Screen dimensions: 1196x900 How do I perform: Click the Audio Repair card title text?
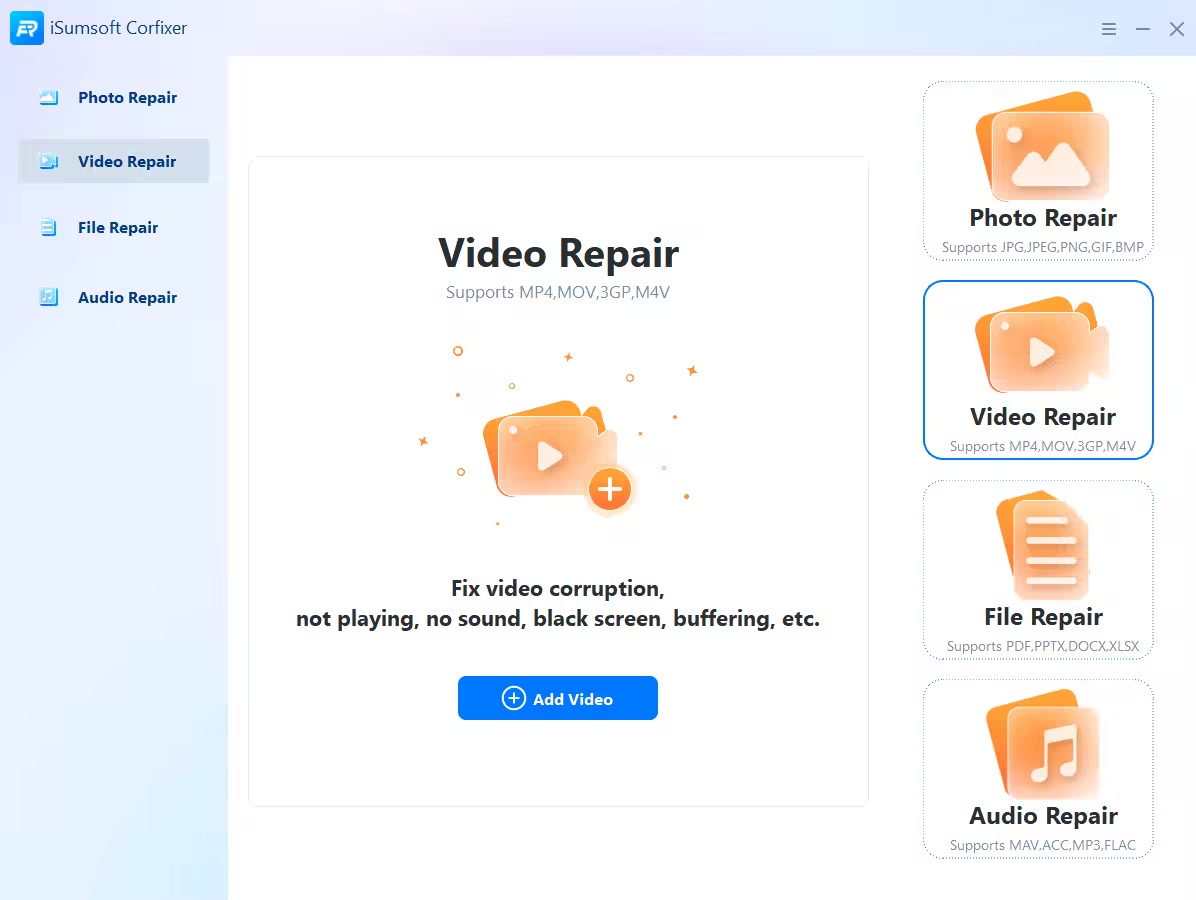pos(1043,816)
